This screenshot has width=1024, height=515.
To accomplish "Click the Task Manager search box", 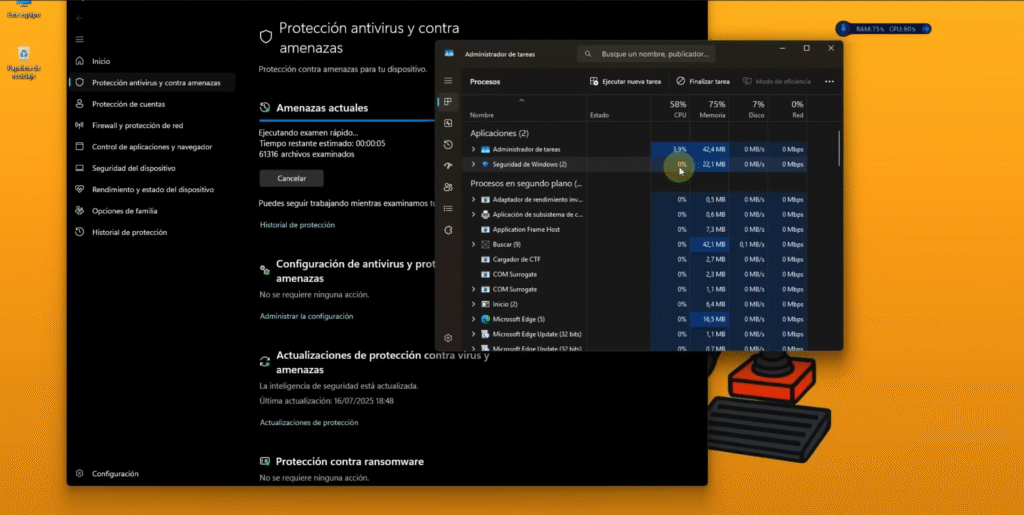I will [x=650, y=53].
